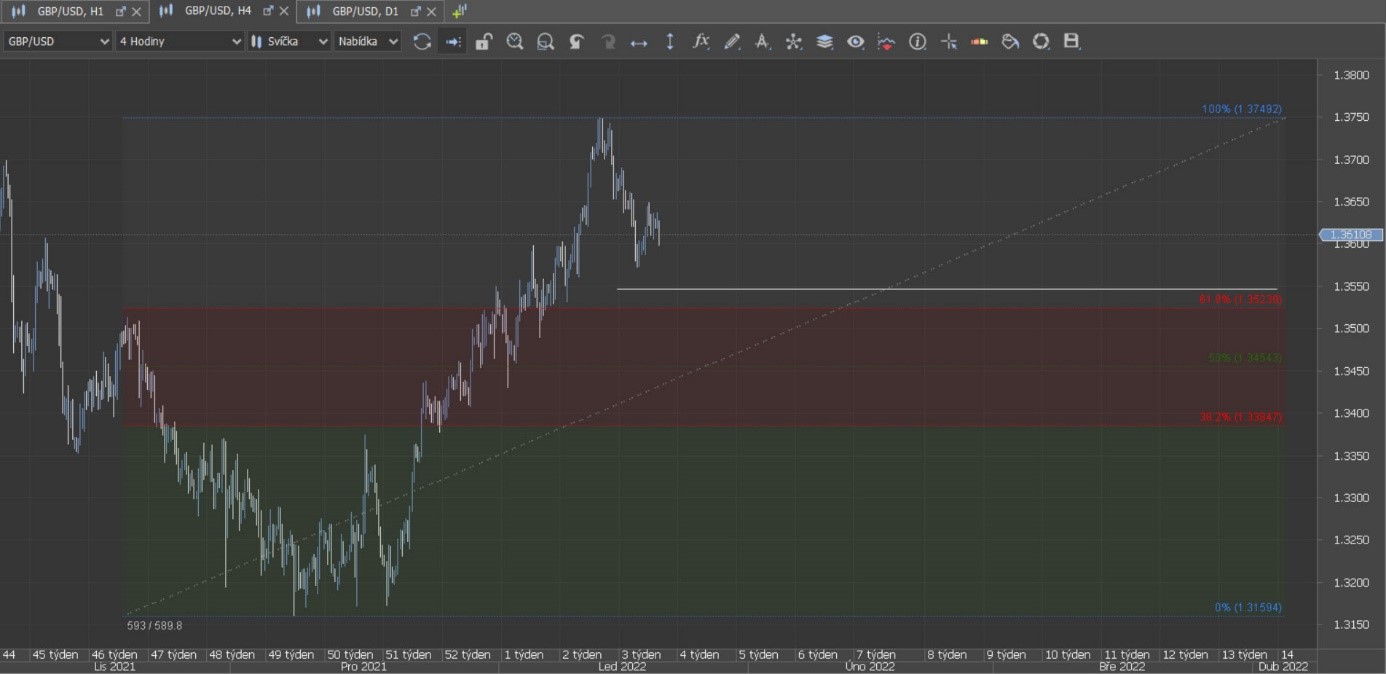The image size is (1386, 674).
Task: Open the layers icon in toolbar
Action: (x=825, y=42)
